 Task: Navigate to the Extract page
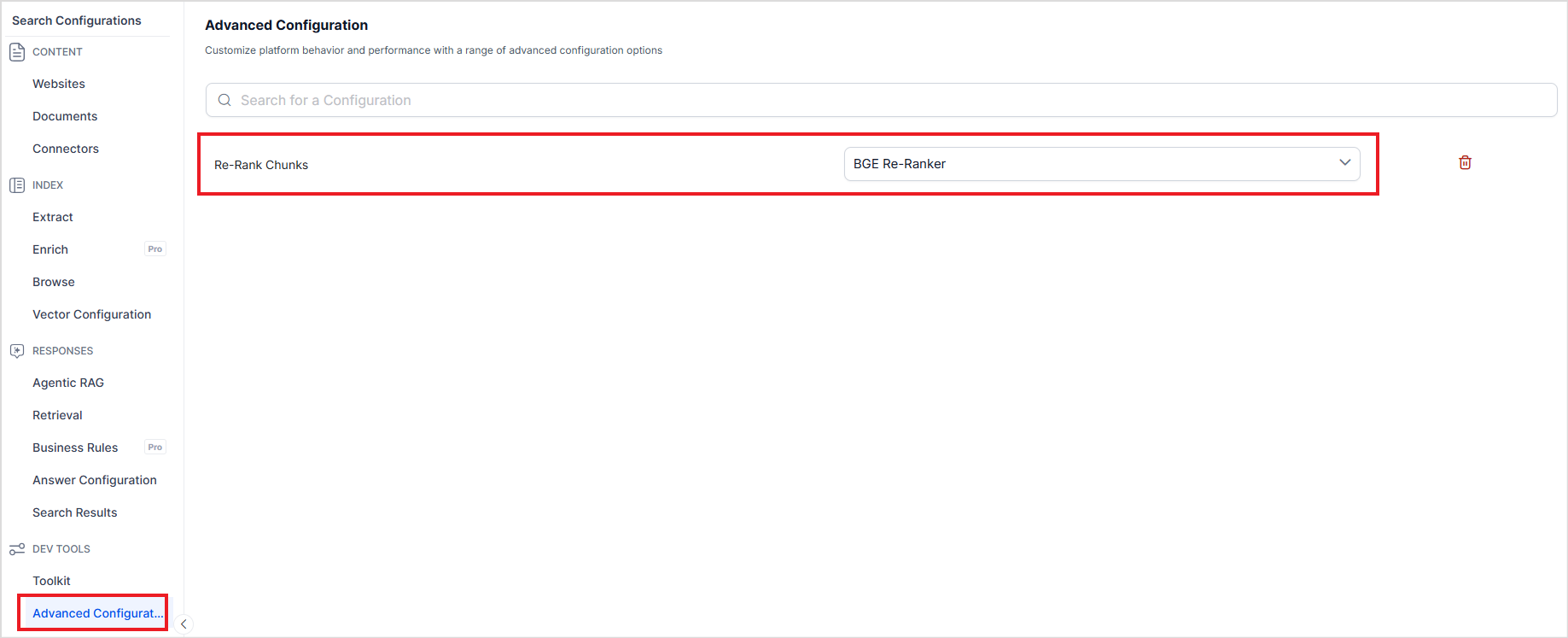click(53, 217)
